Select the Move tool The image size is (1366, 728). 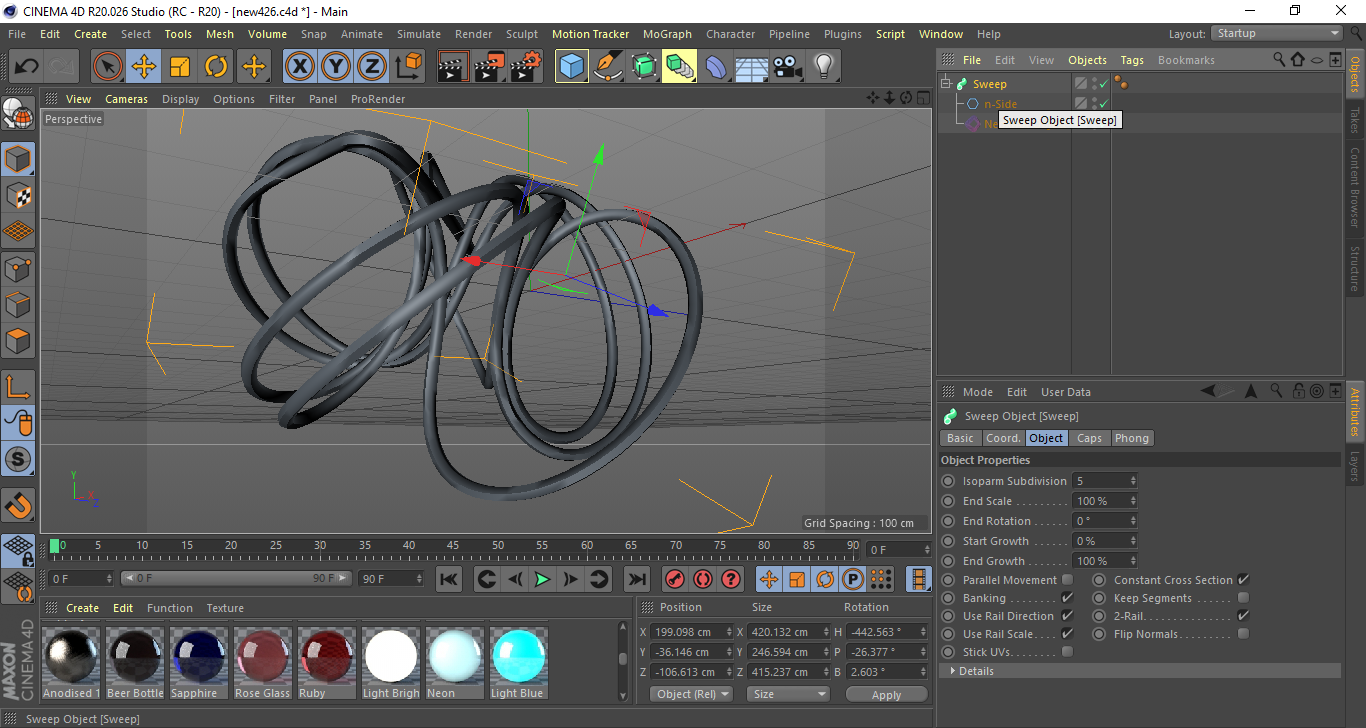point(144,67)
